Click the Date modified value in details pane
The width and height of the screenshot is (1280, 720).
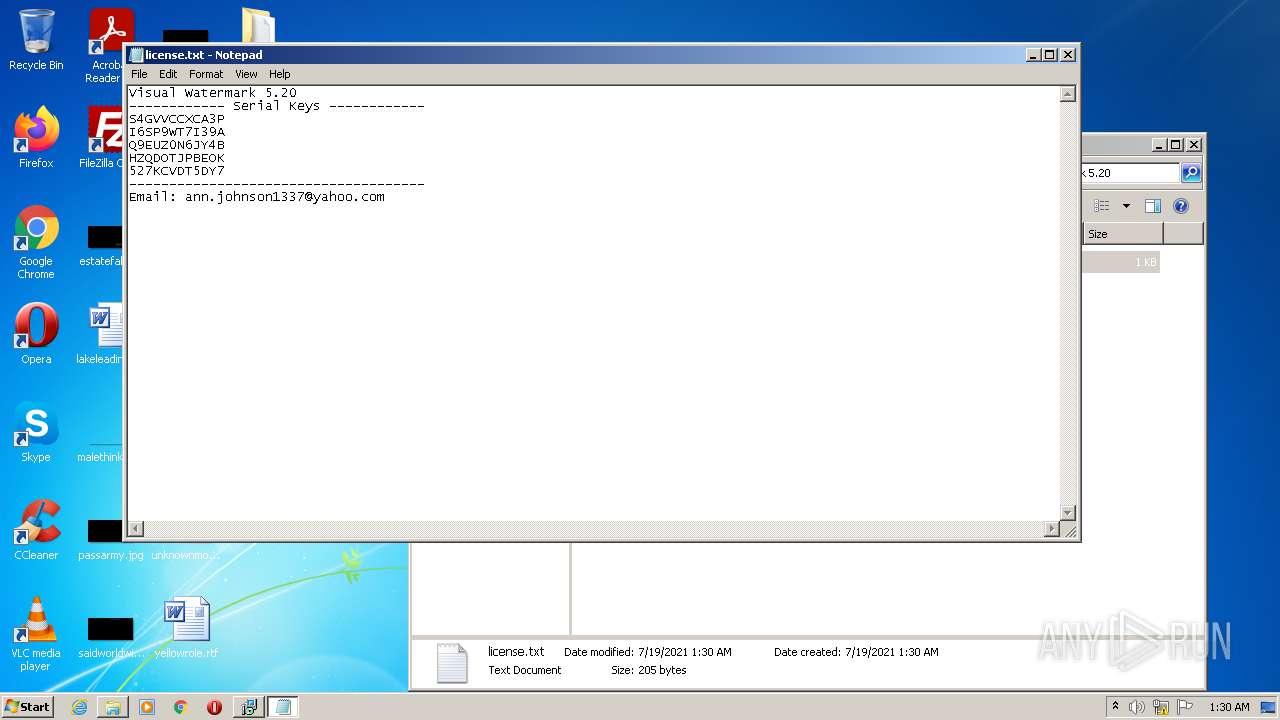click(x=685, y=652)
